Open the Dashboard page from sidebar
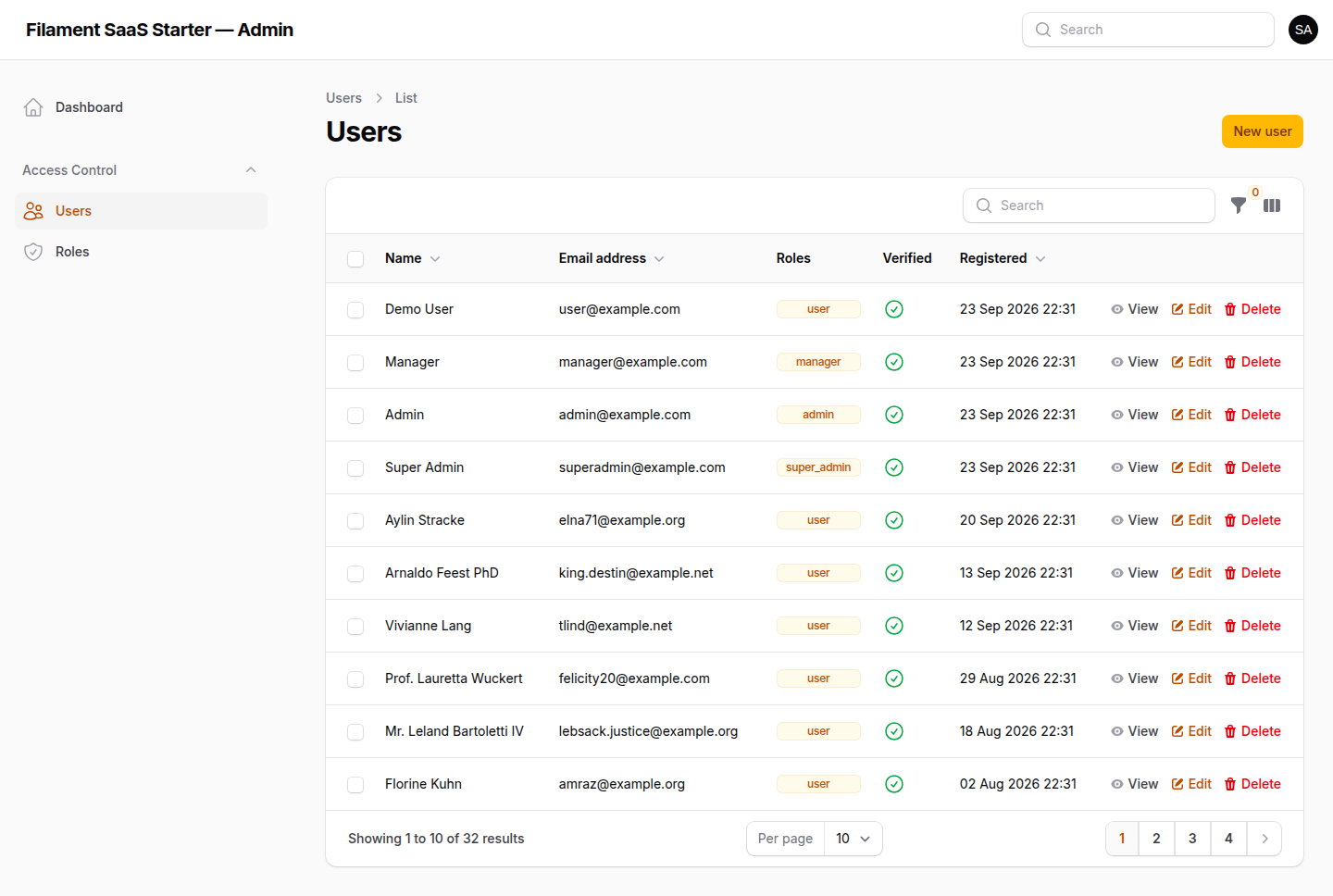Screen dimensions: 1333x896 click(141, 107)
